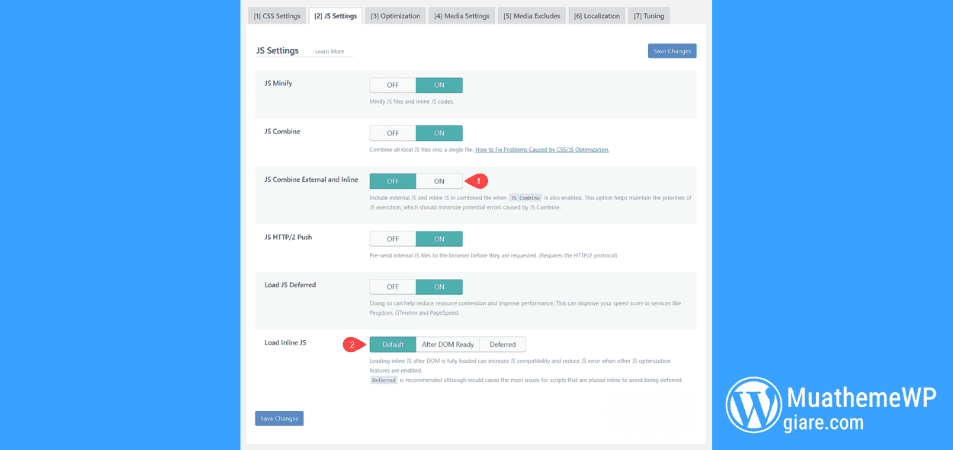This screenshot has height=450, width=953.
Task: Click the red number 1 marker
Action: [x=479, y=181]
